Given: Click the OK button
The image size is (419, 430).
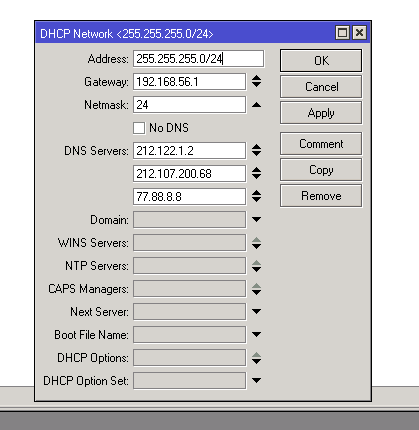Looking at the screenshot, I should [321, 61].
